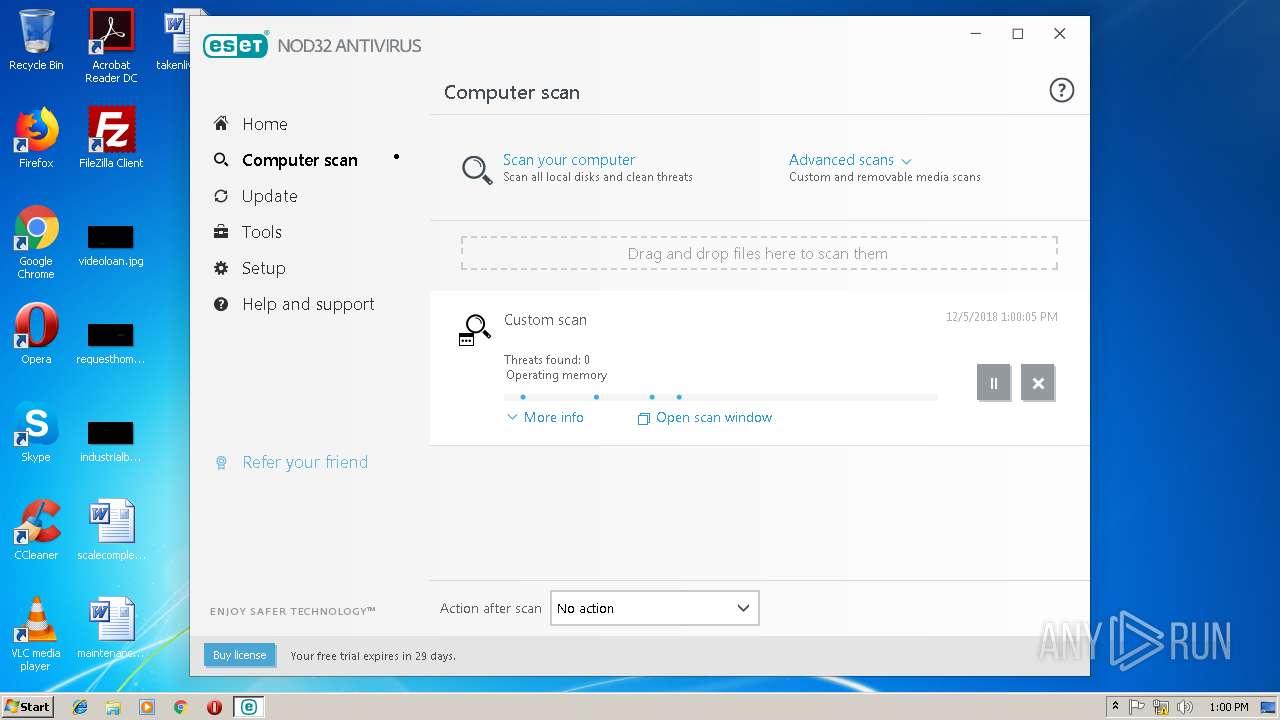Click the taskbar clock showing 1:00 PM
This screenshot has width=1280, height=720.
(1228, 707)
